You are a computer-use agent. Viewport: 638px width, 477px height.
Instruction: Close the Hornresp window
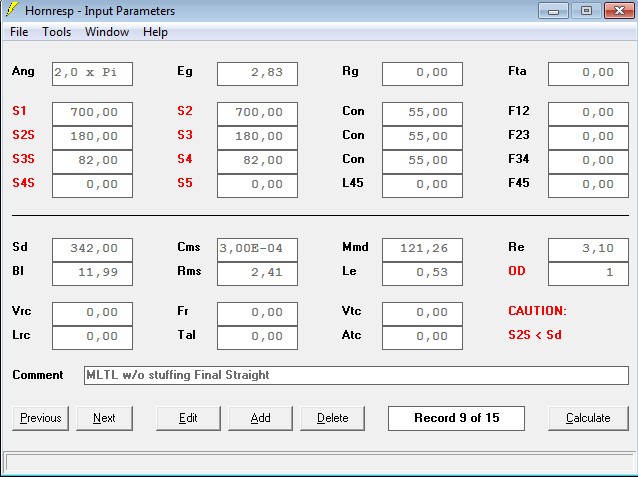pos(619,11)
